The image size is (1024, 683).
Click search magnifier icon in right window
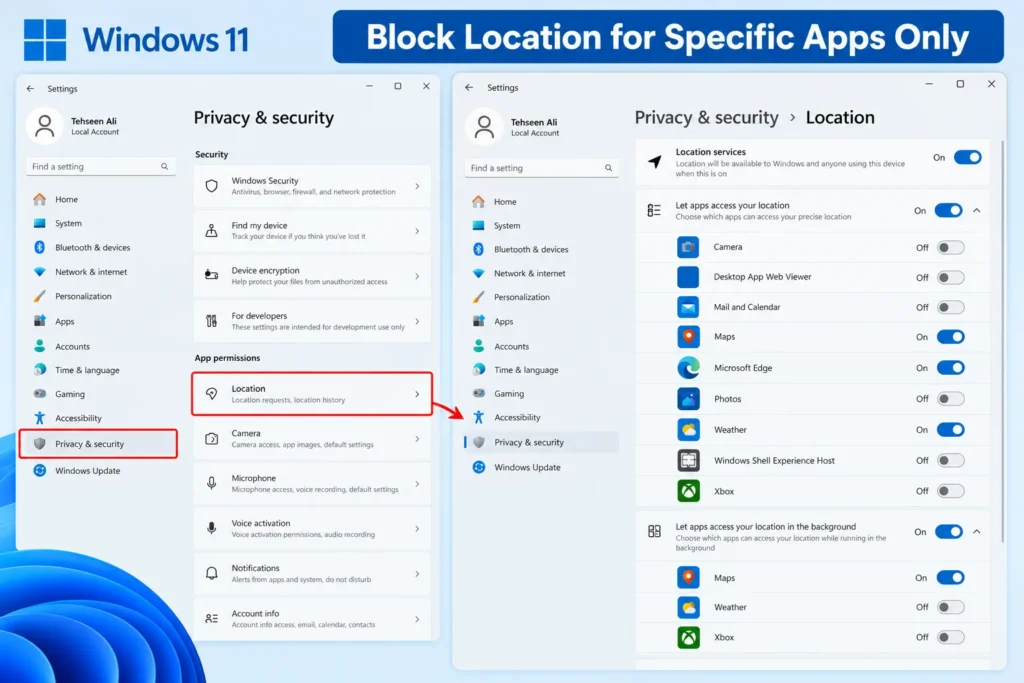[x=609, y=168]
